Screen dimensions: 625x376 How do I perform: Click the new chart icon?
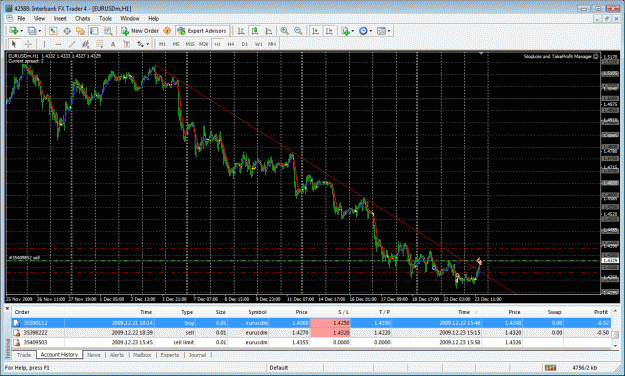[x=14, y=31]
